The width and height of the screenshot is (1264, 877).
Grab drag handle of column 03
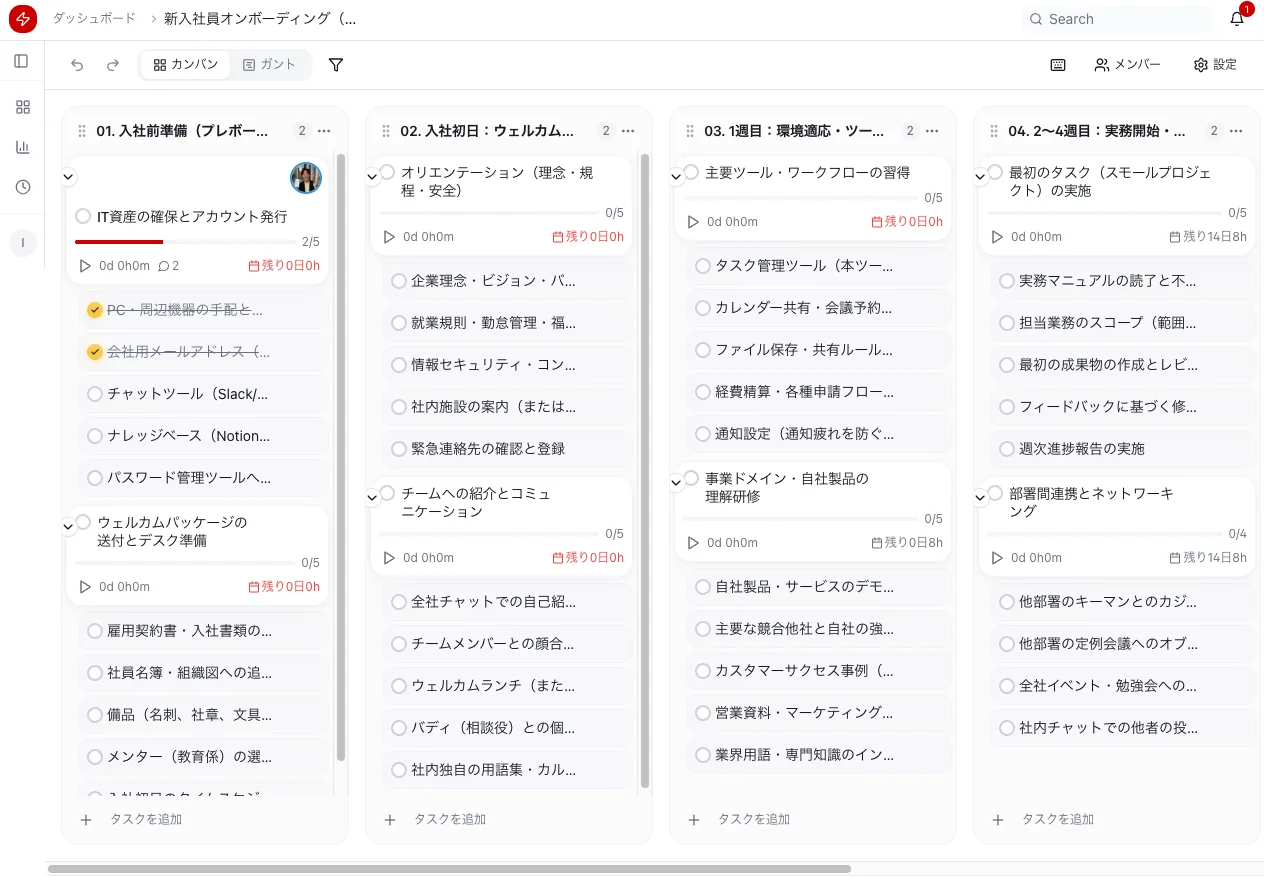pos(689,131)
